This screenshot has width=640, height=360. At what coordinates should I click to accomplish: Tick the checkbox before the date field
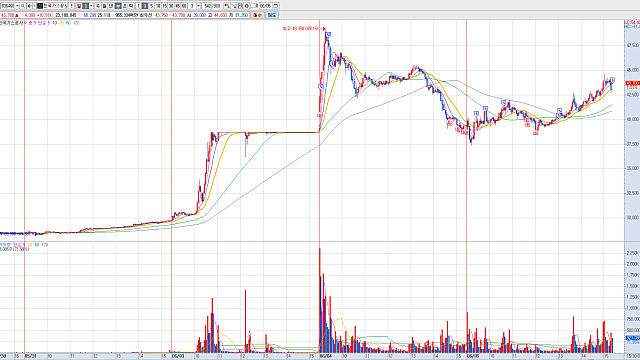pyautogui.click(x=253, y=6)
